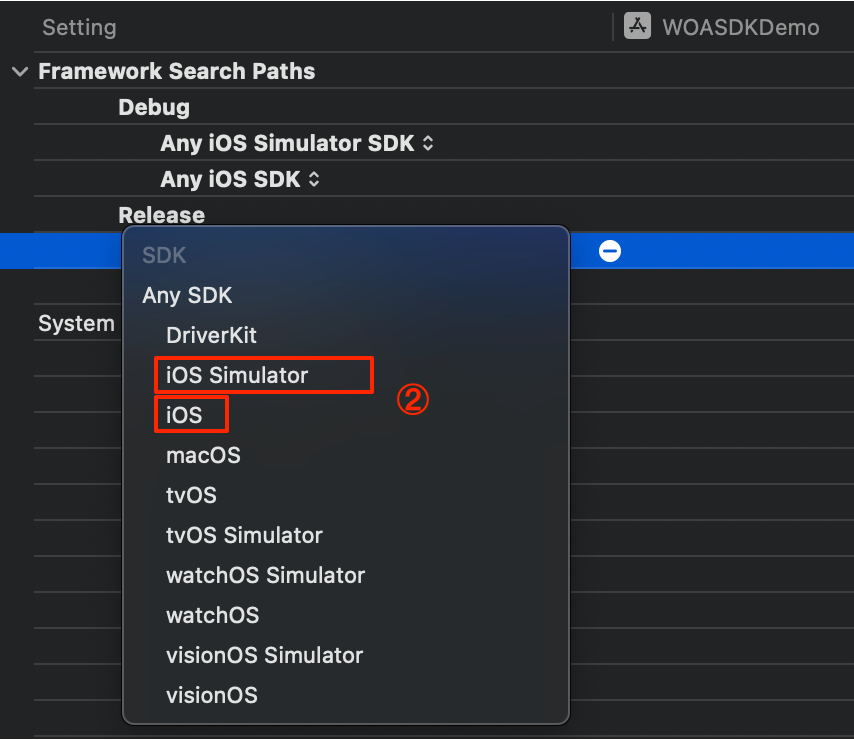The width and height of the screenshot is (854, 740).
Task: Click the WOASDKDemo app target icon
Action: 638,27
